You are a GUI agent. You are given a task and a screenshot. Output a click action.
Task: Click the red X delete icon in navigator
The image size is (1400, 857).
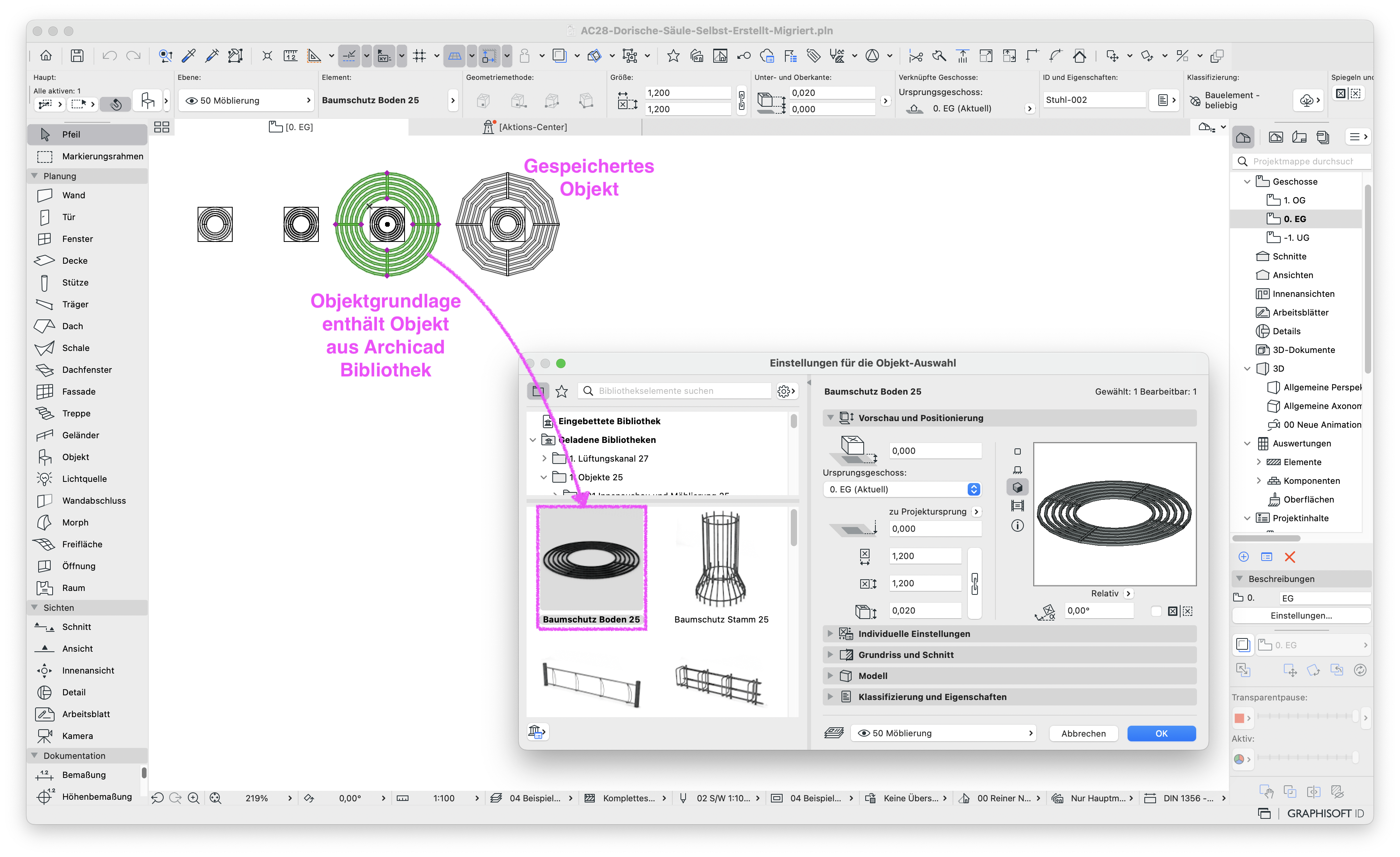(x=1290, y=557)
